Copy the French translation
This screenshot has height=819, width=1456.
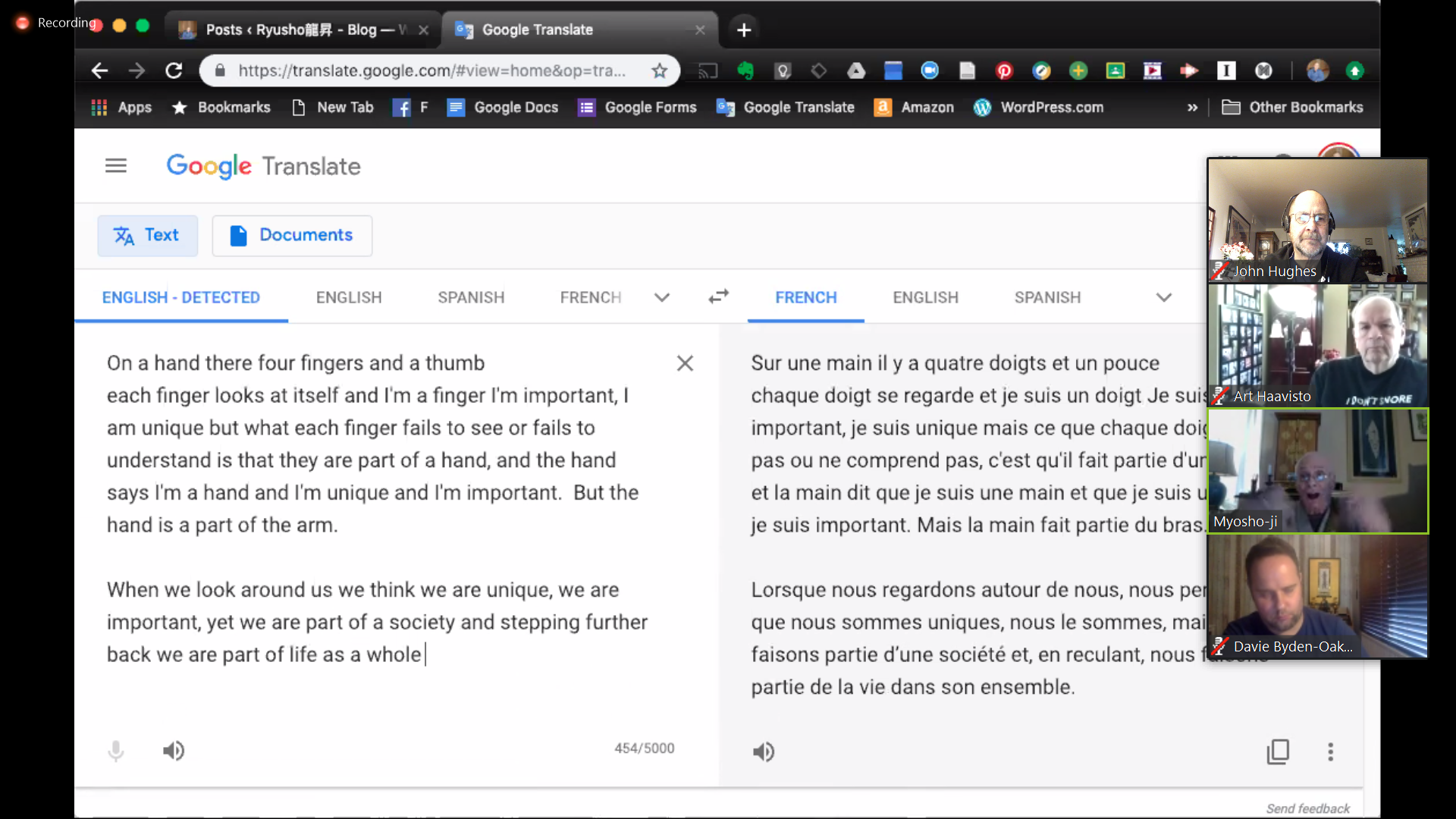[1278, 752]
